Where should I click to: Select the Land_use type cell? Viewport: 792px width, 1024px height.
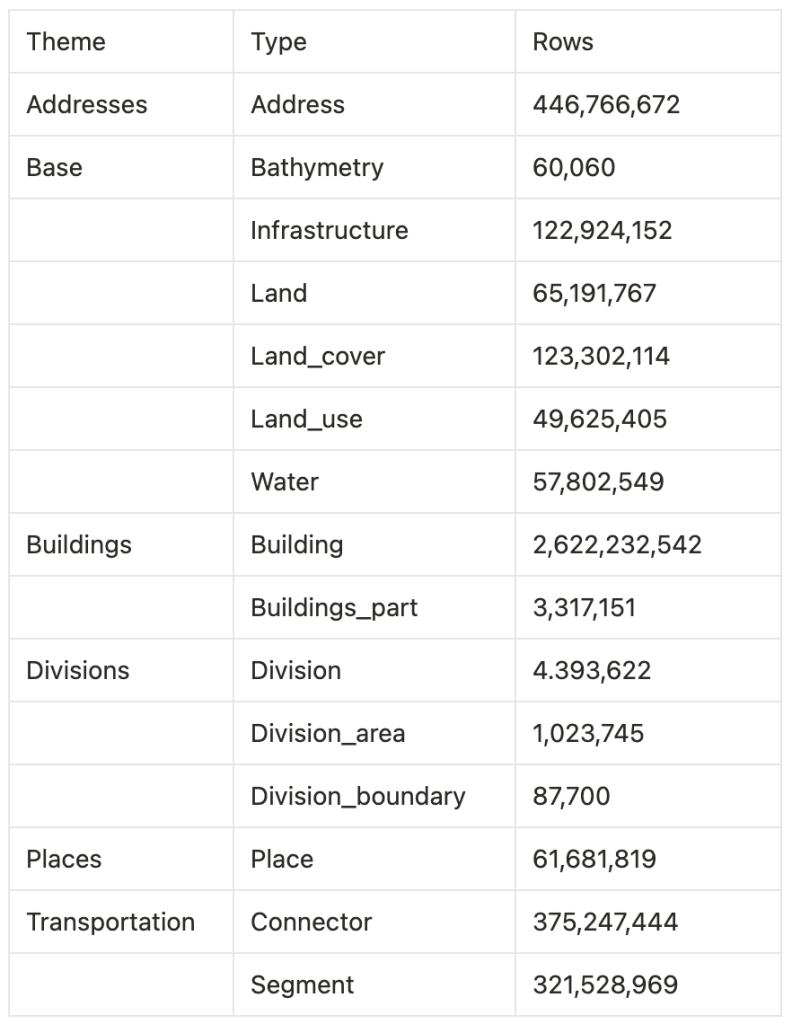pos(306,419)
